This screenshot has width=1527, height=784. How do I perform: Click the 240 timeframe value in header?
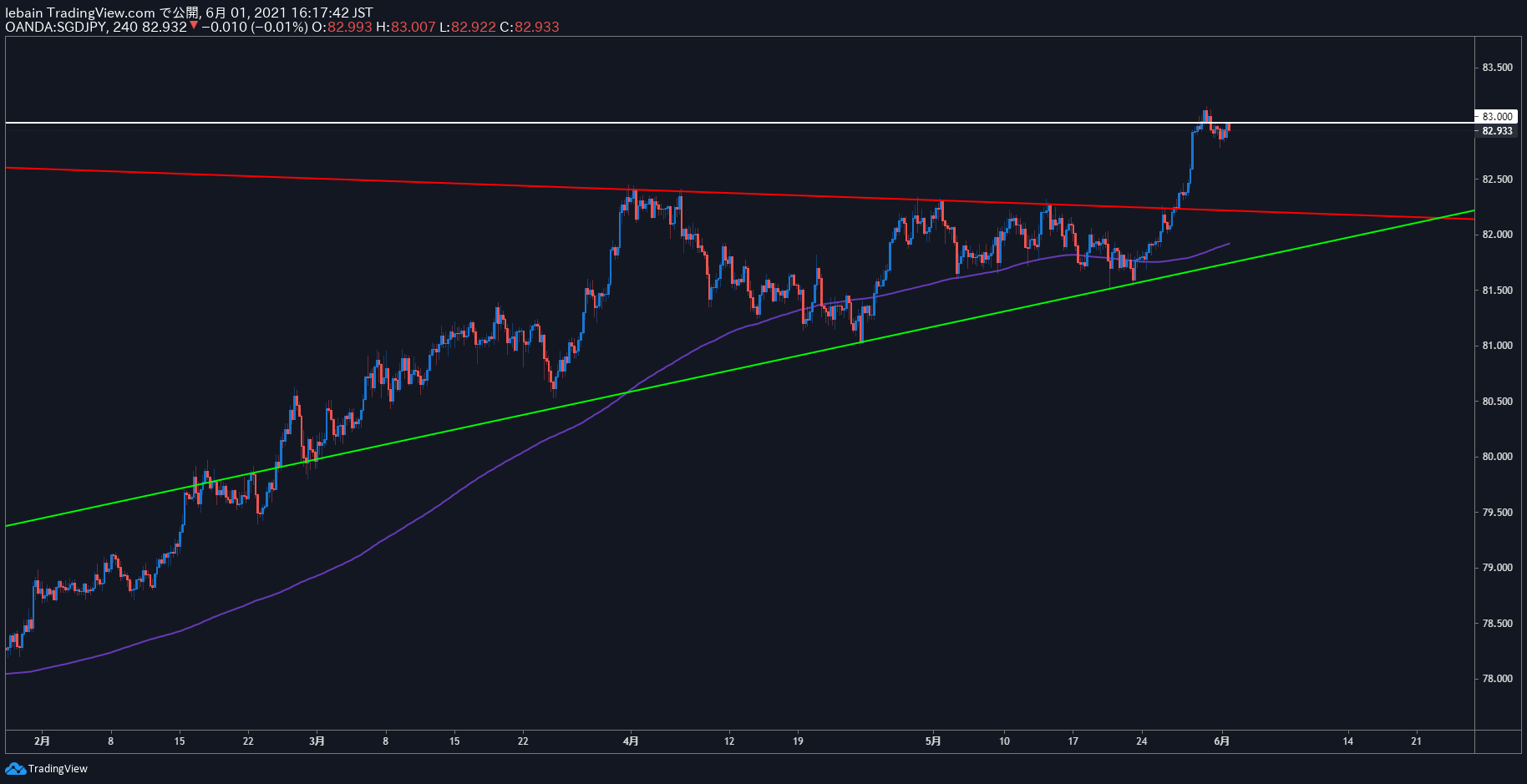[x=125, y=27]
